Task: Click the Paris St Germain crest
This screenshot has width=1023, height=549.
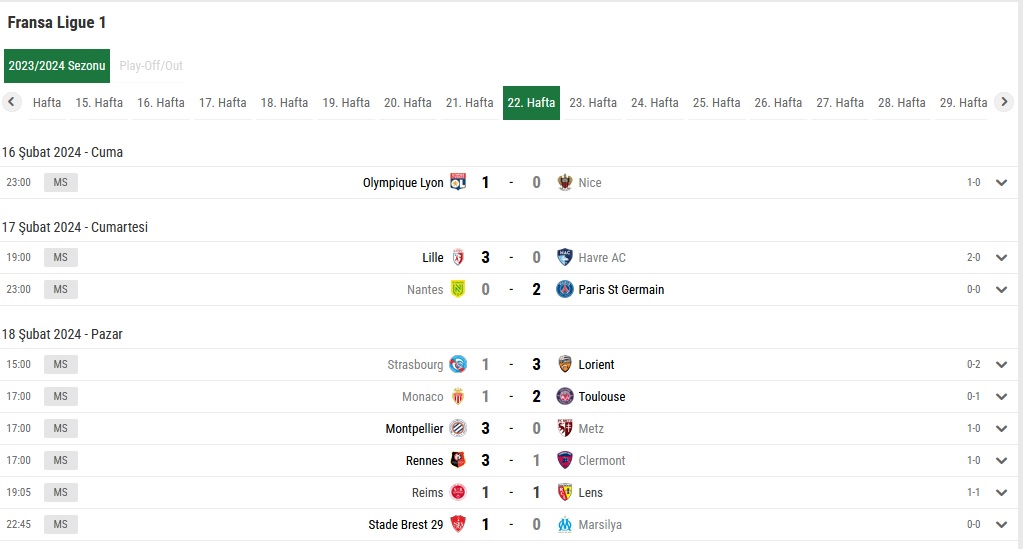Action: click(564, 289)
